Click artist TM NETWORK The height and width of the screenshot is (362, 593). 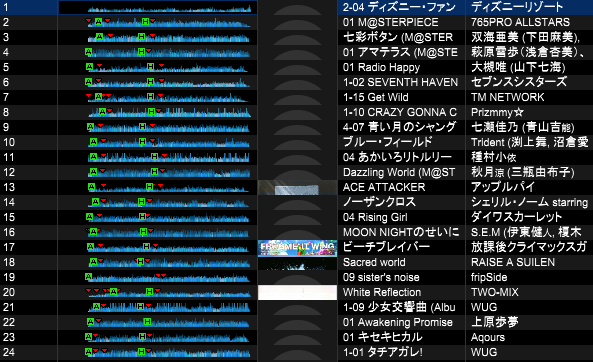(507, 97)
